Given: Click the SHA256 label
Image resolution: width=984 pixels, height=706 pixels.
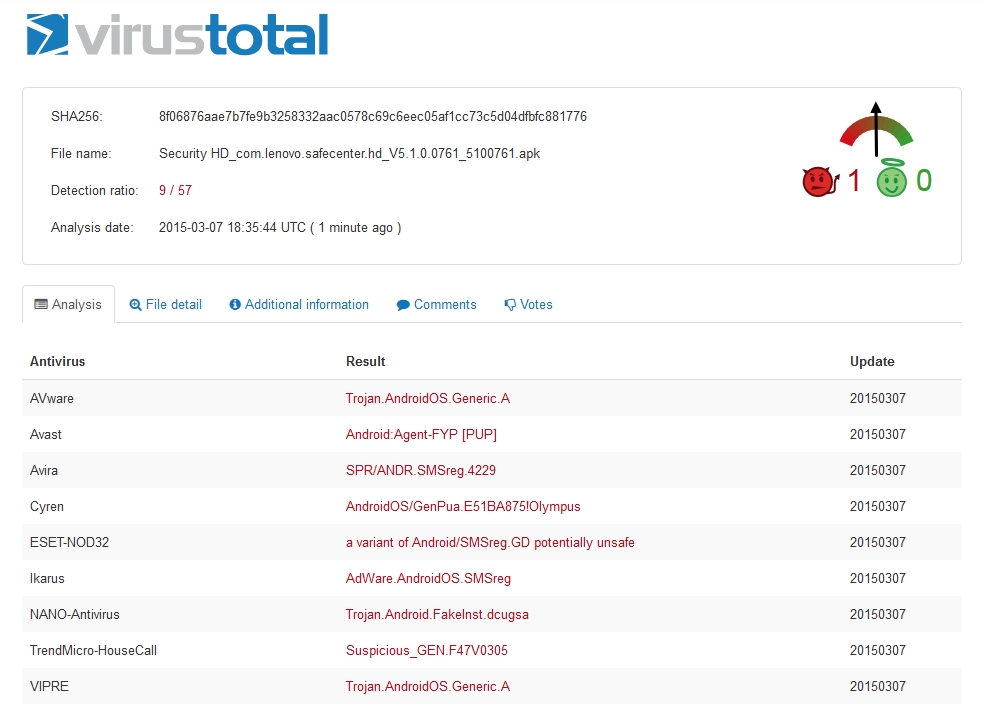Looking at the screenshot, I should pyautogui.click(x=77, y=117).
